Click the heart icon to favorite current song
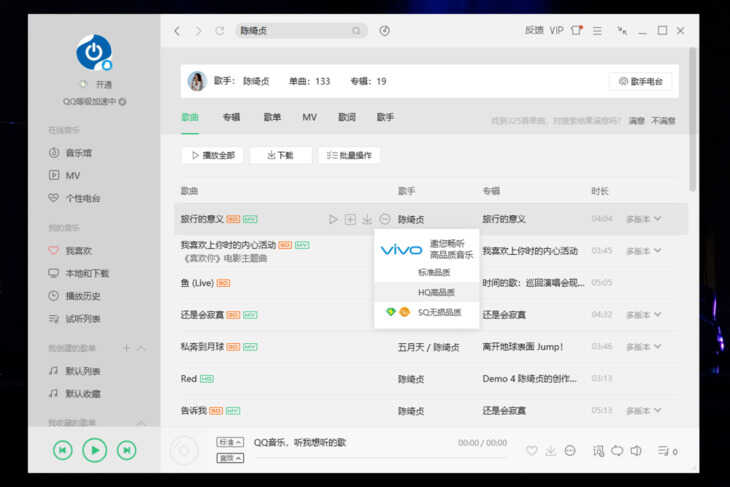The height and width of the screenshot is (487, 730). click(x=532, y=451)
